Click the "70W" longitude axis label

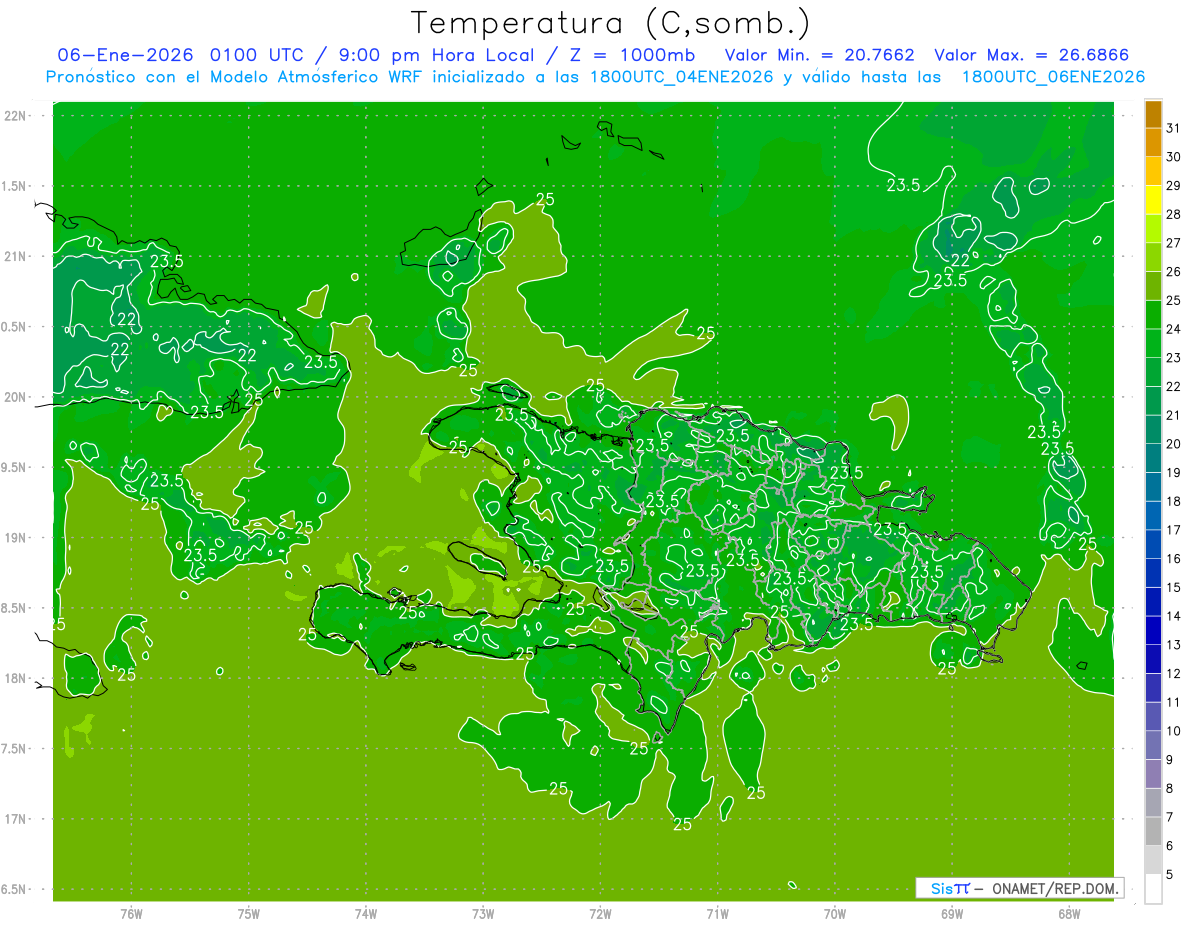pos(835,914)
